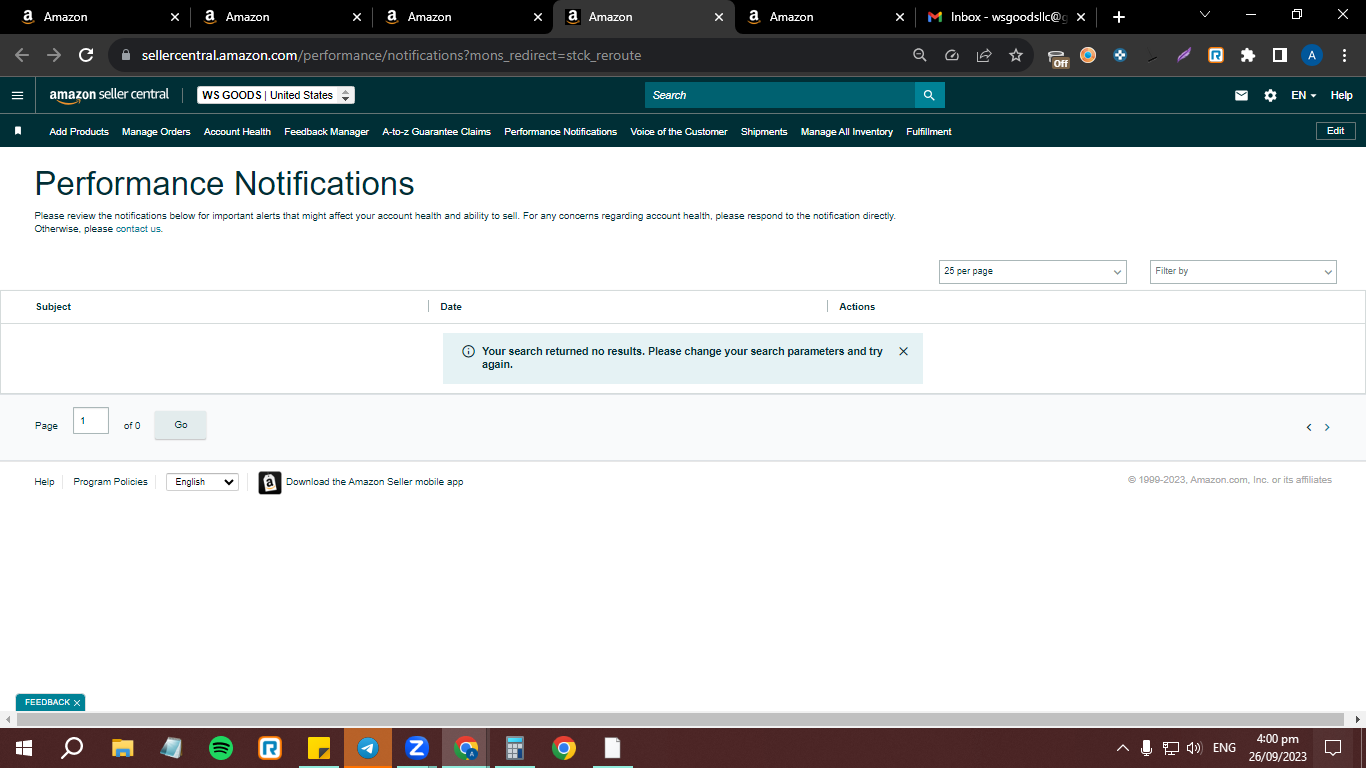Click the contact us link
Viewport: 1366px width, 768px height.
(x=138, y=229)
